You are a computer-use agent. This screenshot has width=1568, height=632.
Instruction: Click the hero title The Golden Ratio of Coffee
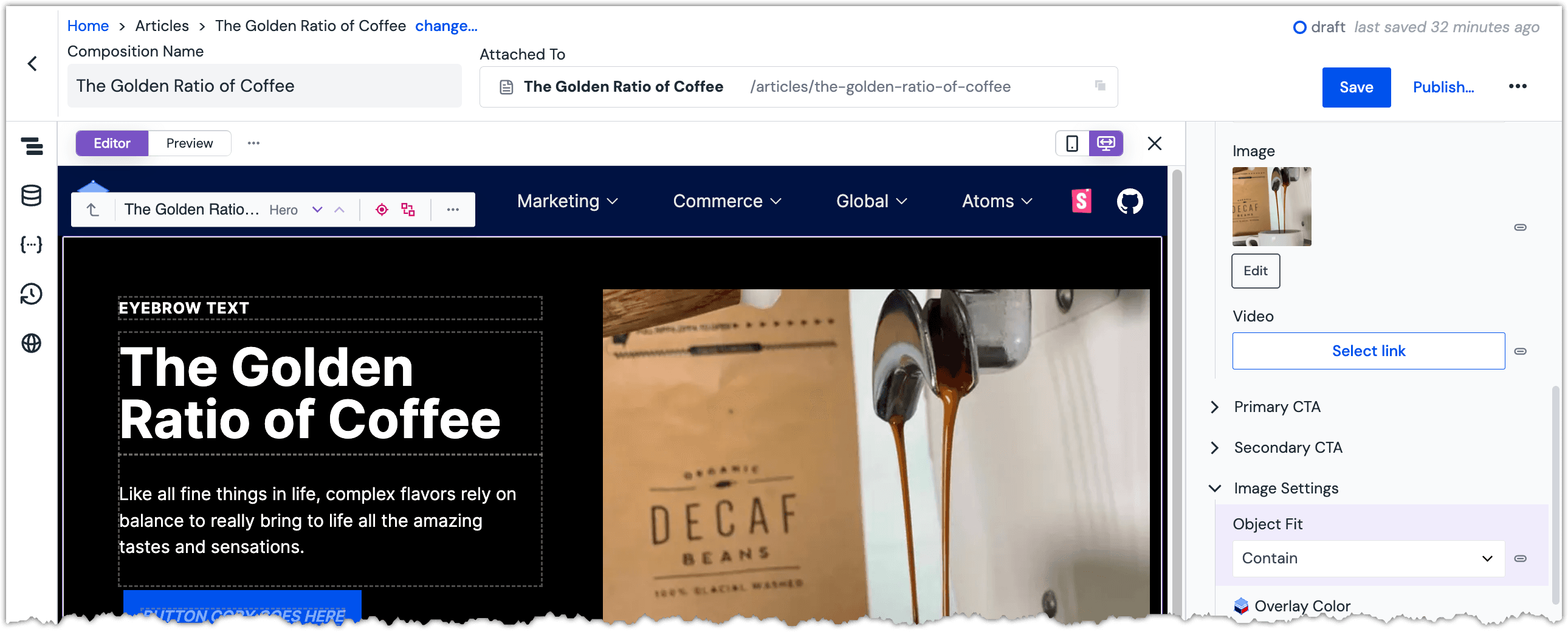[330, 393]
